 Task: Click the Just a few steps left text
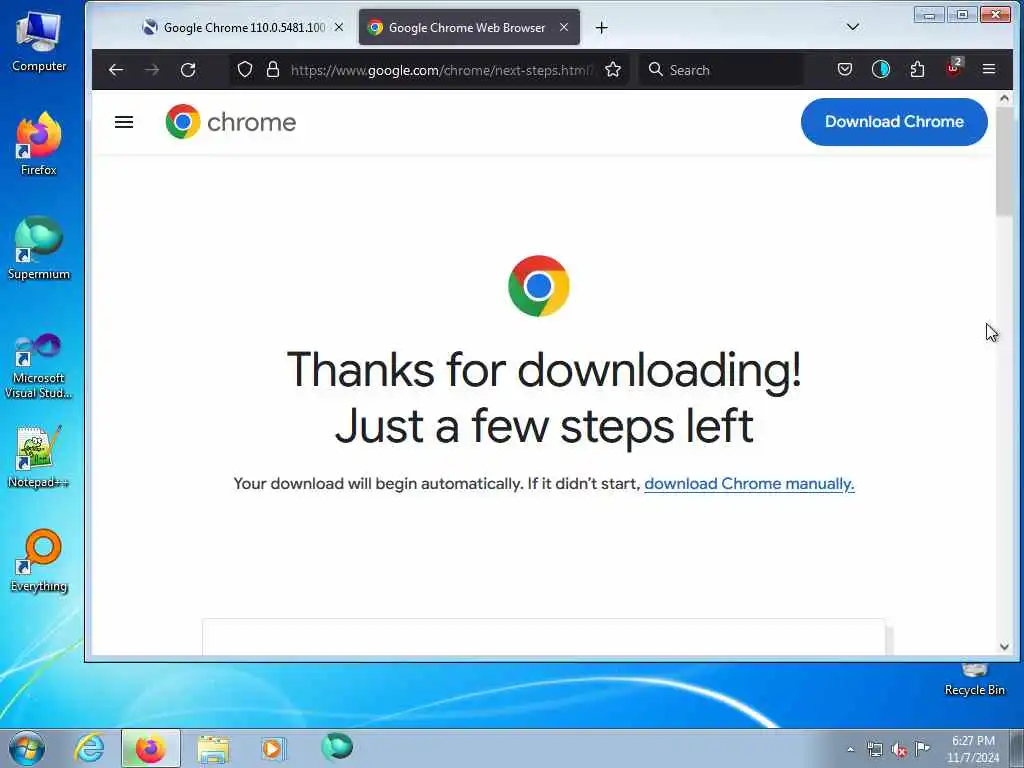pyautogui.click(x=544, y=426)
